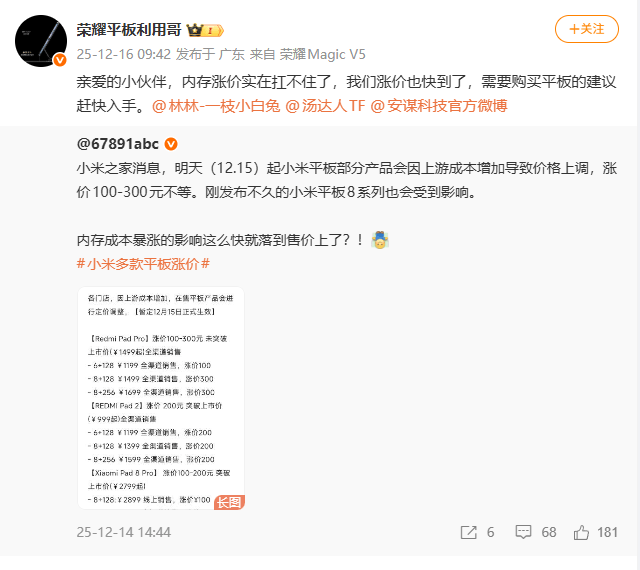
Task: Open hashtag #小米多款平板涨价#
Action: tap(143, 264)
